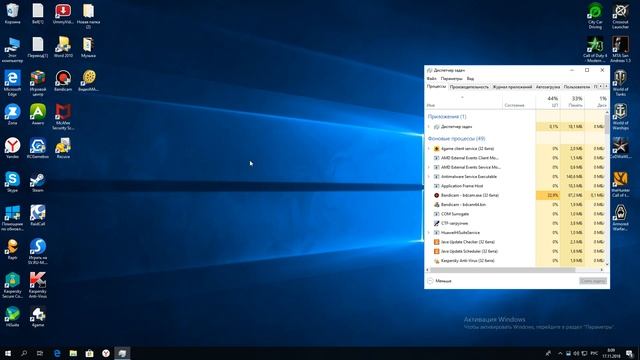
Task: Open the Музыка folder on desktop
Action: click(x=88, y=47)
